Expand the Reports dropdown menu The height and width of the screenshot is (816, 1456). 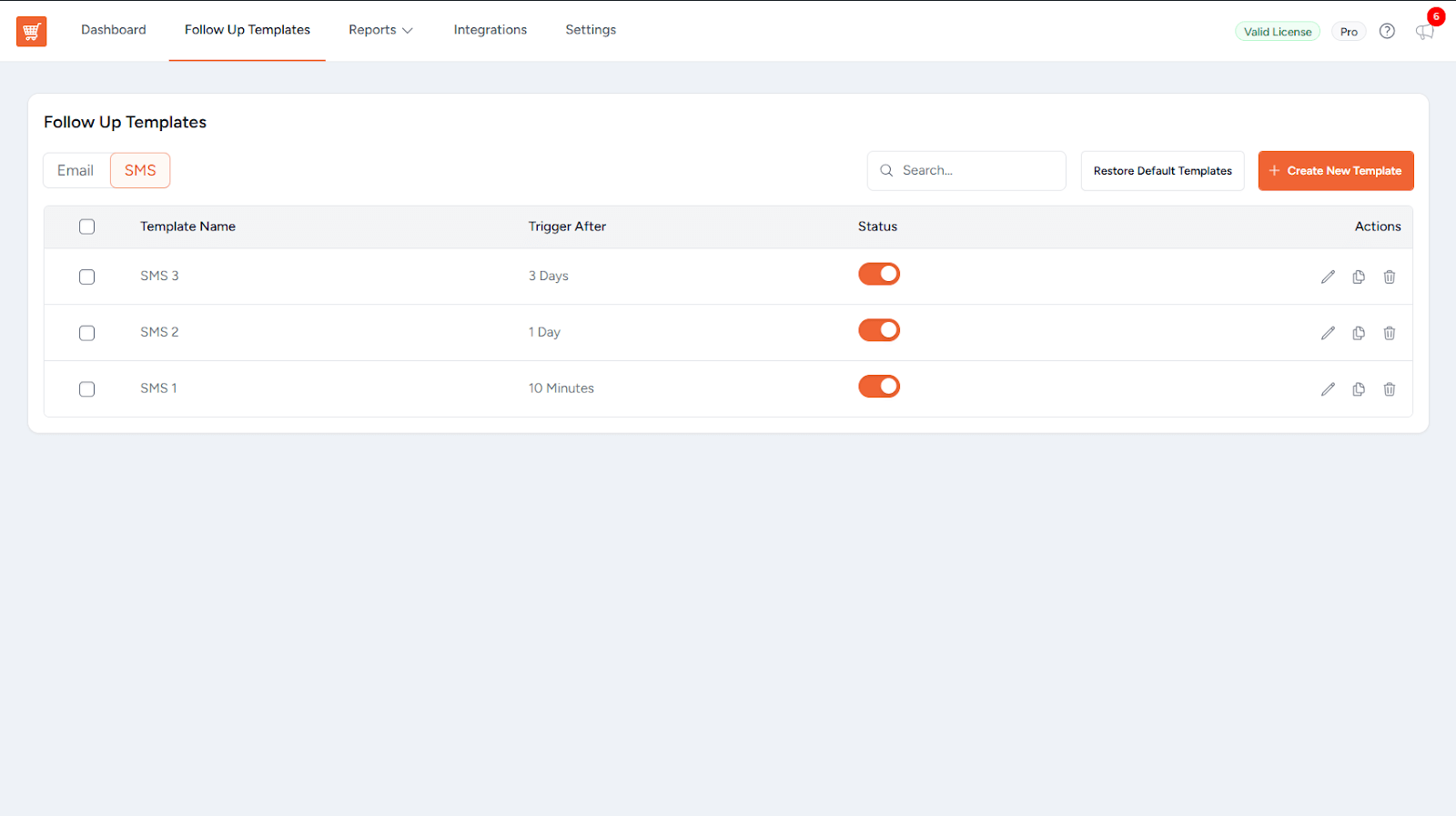coord(380,30)
